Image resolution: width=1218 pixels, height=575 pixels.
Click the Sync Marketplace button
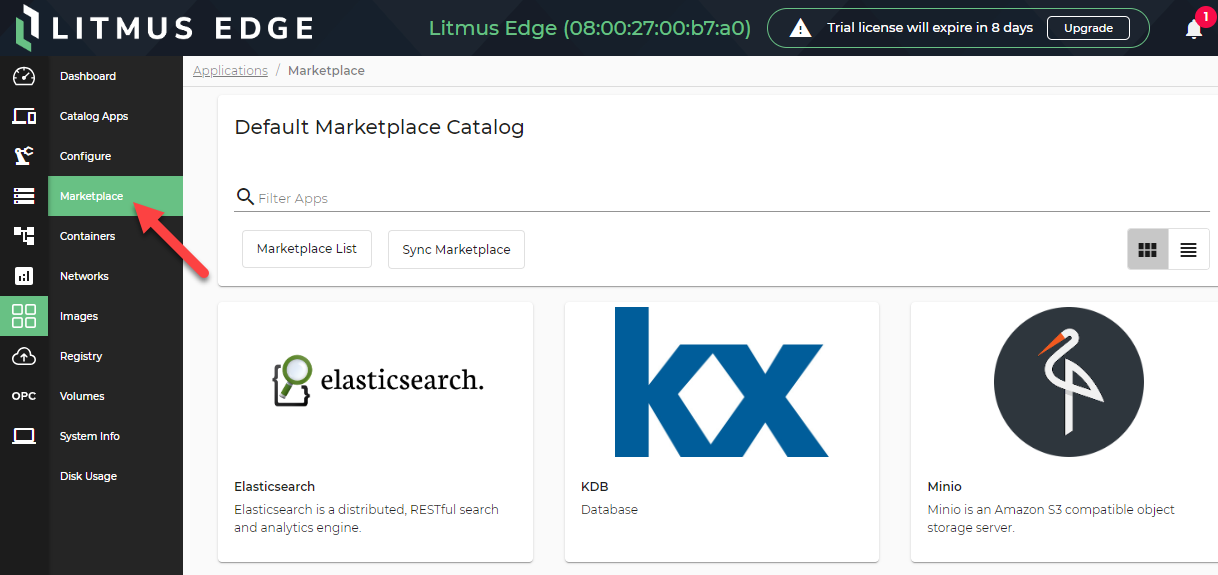(456, 249)
